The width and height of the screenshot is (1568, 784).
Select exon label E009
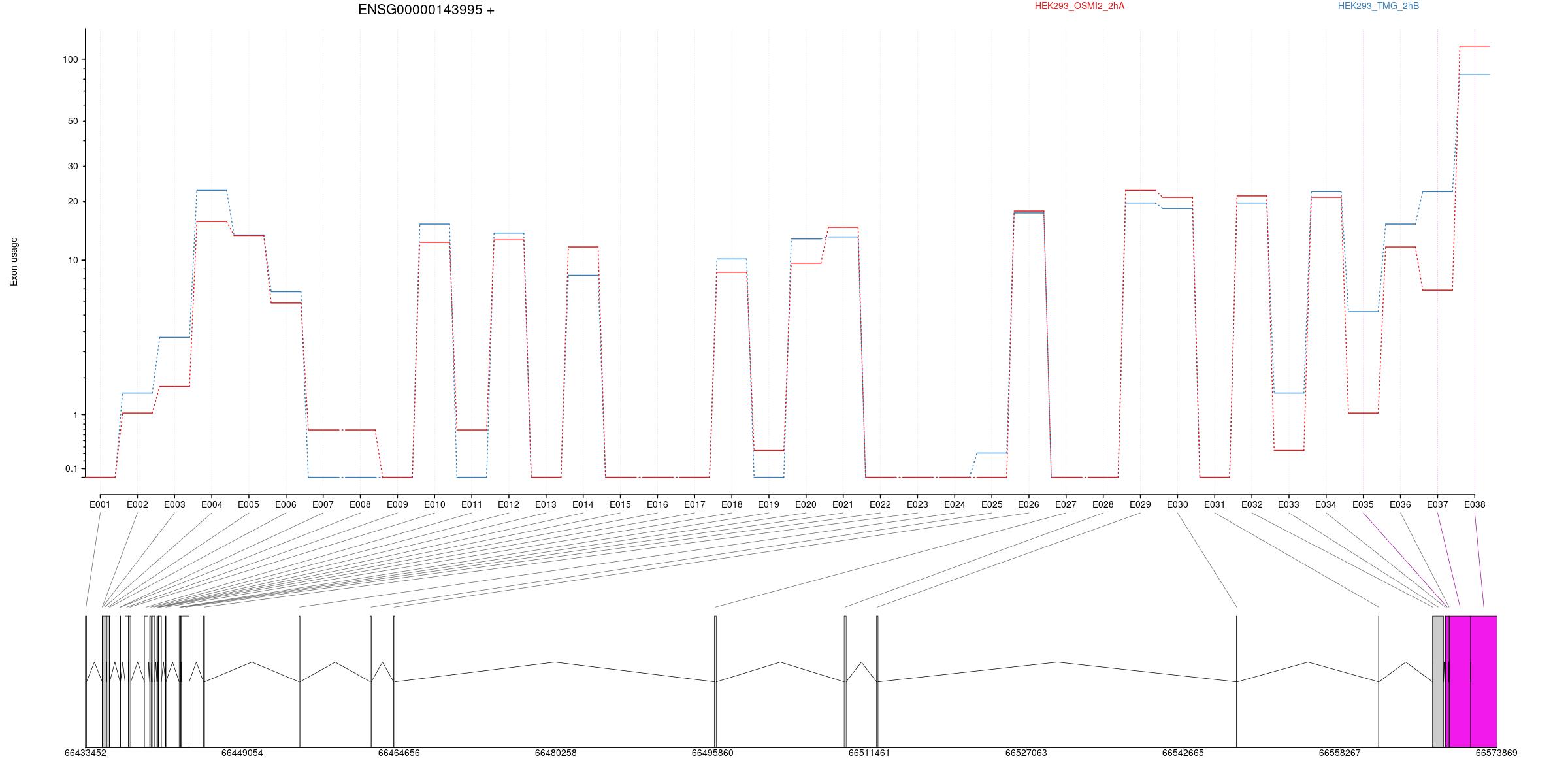[397, 504]
